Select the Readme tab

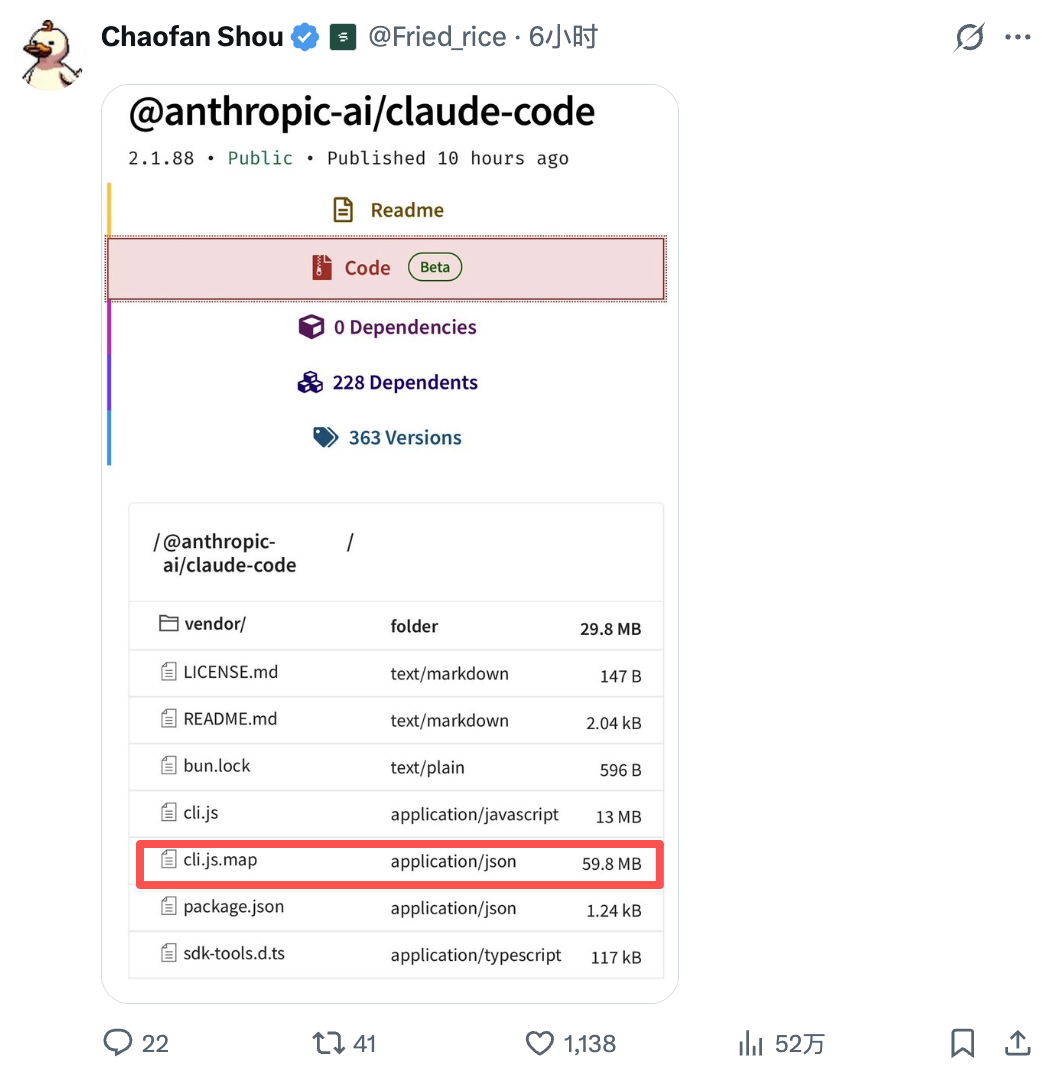387,210
